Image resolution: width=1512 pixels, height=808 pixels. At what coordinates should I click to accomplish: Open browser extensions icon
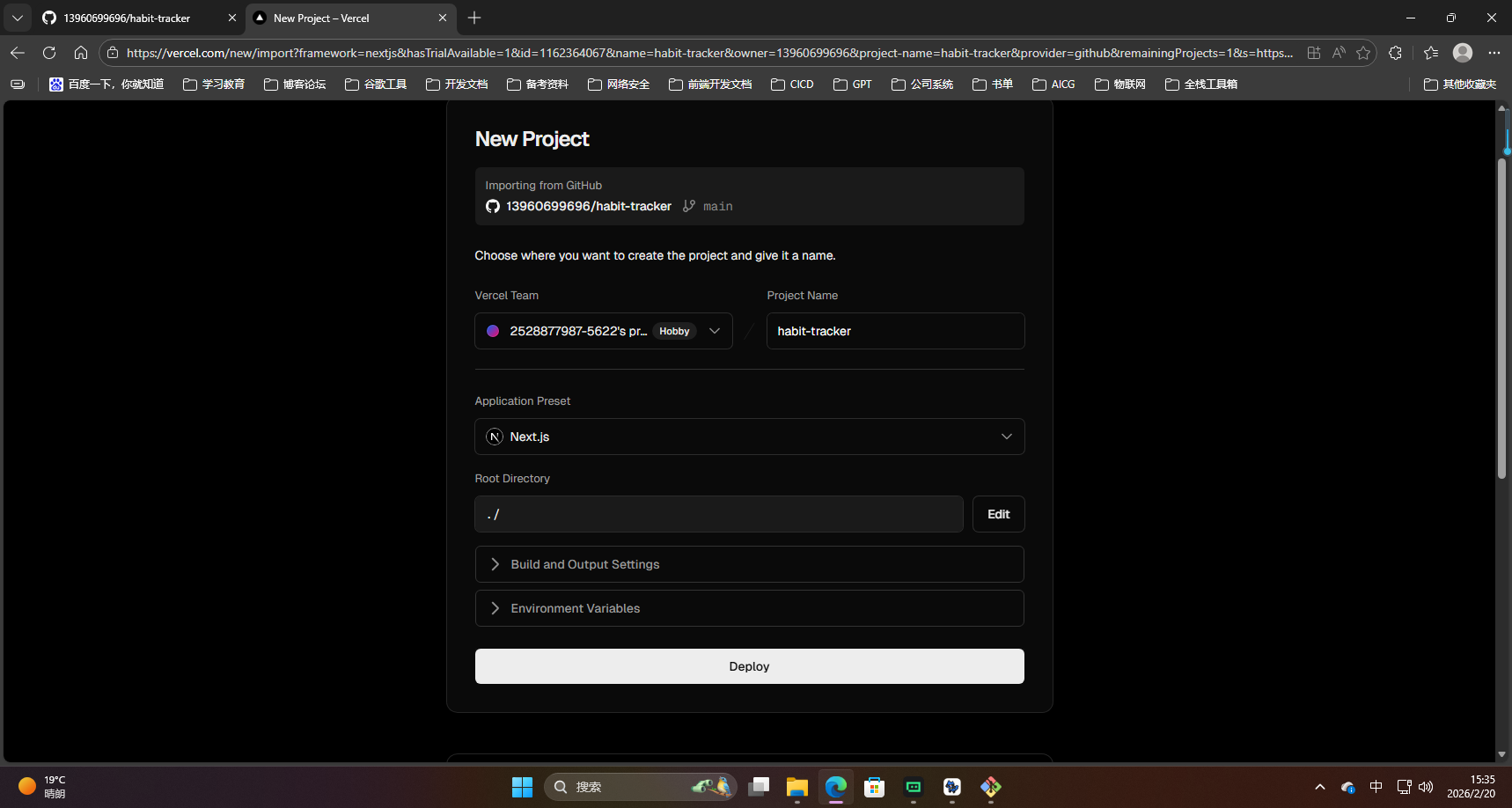[x=1395, y=53]
